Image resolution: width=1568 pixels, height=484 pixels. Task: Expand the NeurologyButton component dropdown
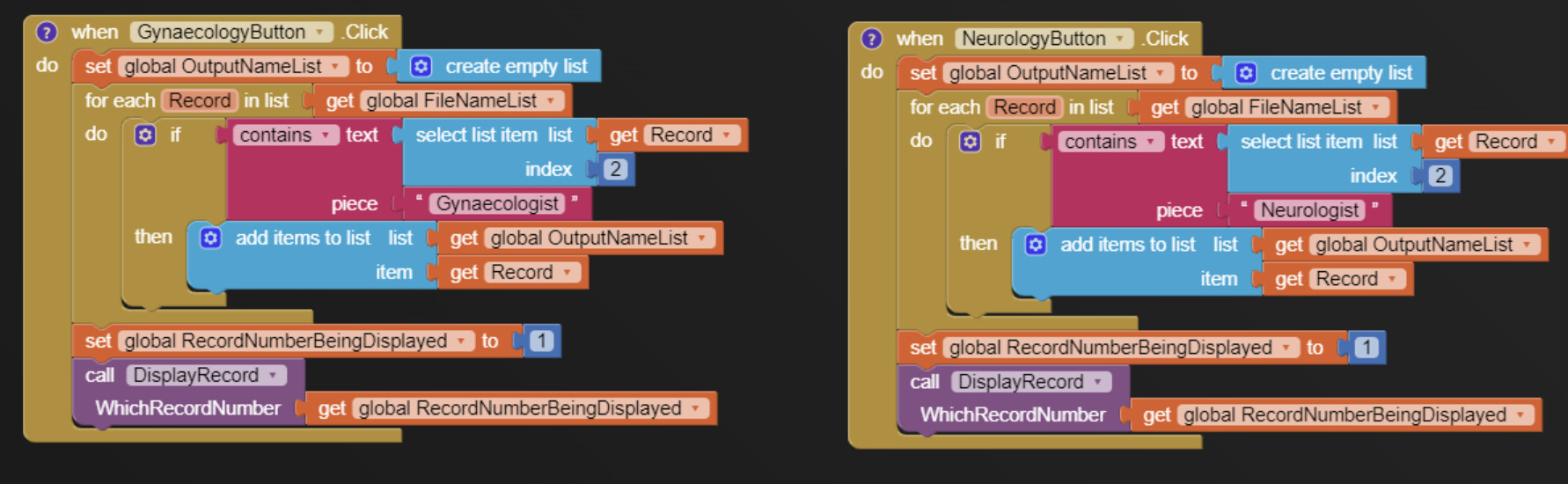[1120, 39]
